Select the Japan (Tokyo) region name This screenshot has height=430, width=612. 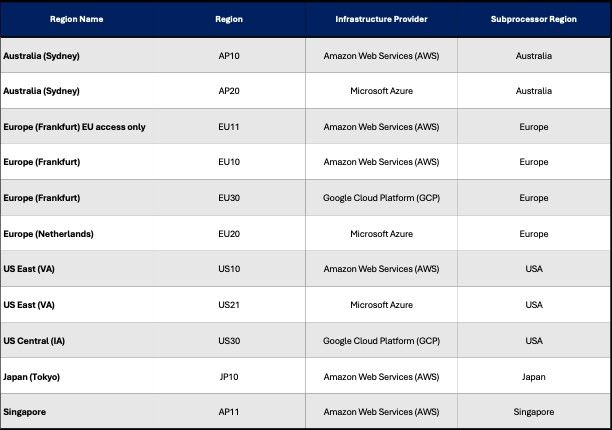32,377
